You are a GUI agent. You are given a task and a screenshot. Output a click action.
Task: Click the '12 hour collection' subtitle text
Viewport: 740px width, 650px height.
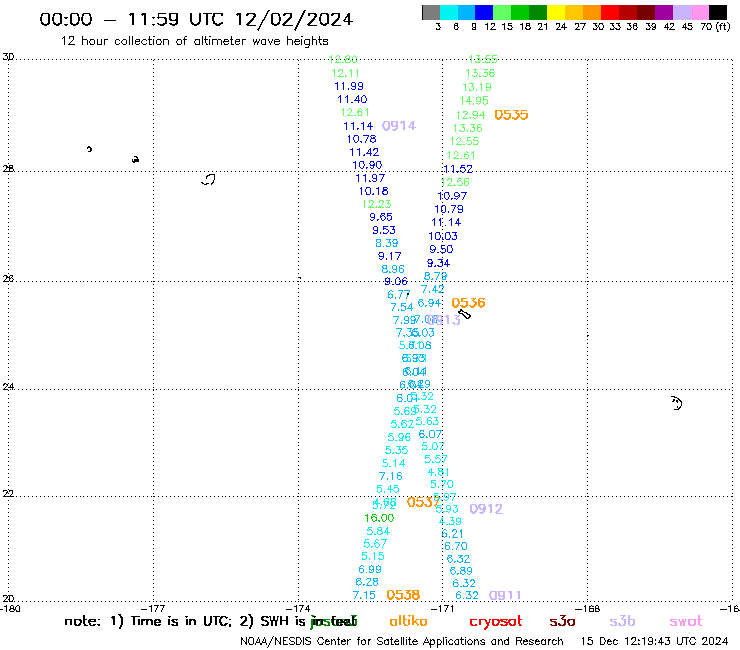click(194, 41)
